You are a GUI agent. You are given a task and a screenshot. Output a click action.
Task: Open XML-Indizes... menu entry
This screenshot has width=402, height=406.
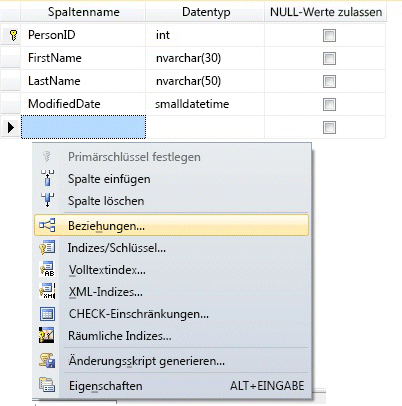tap(172, 292)
